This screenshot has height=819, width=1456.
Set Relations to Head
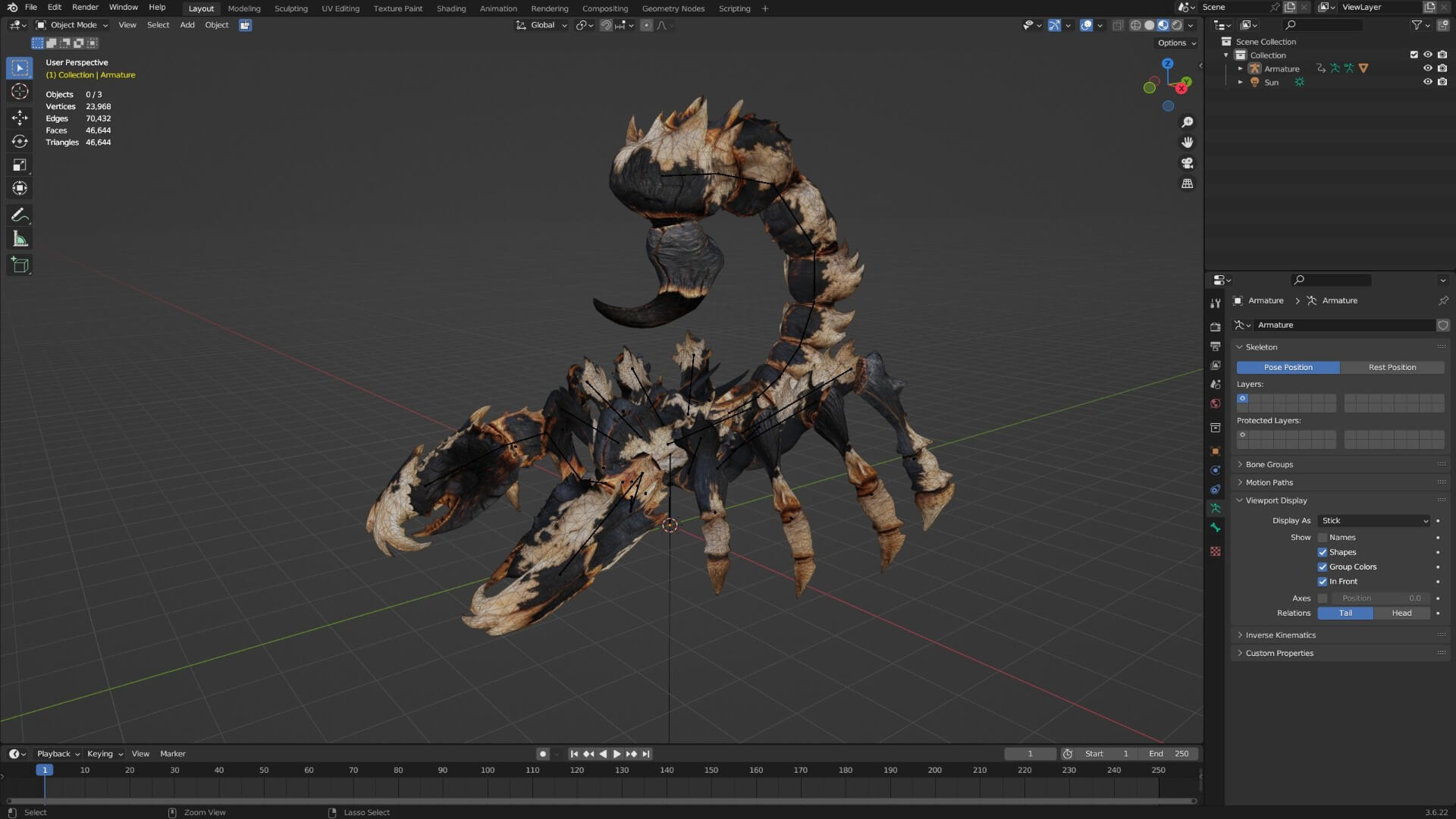1401,613
